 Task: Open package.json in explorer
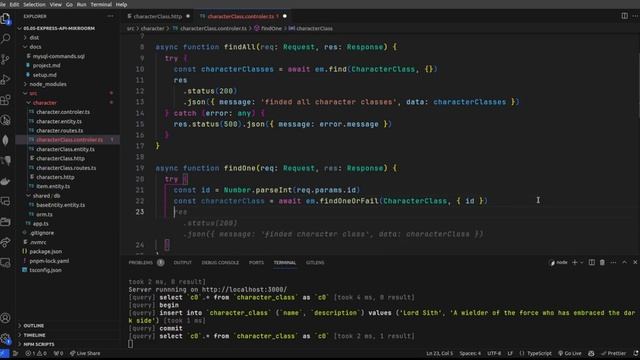click(46, 251)
